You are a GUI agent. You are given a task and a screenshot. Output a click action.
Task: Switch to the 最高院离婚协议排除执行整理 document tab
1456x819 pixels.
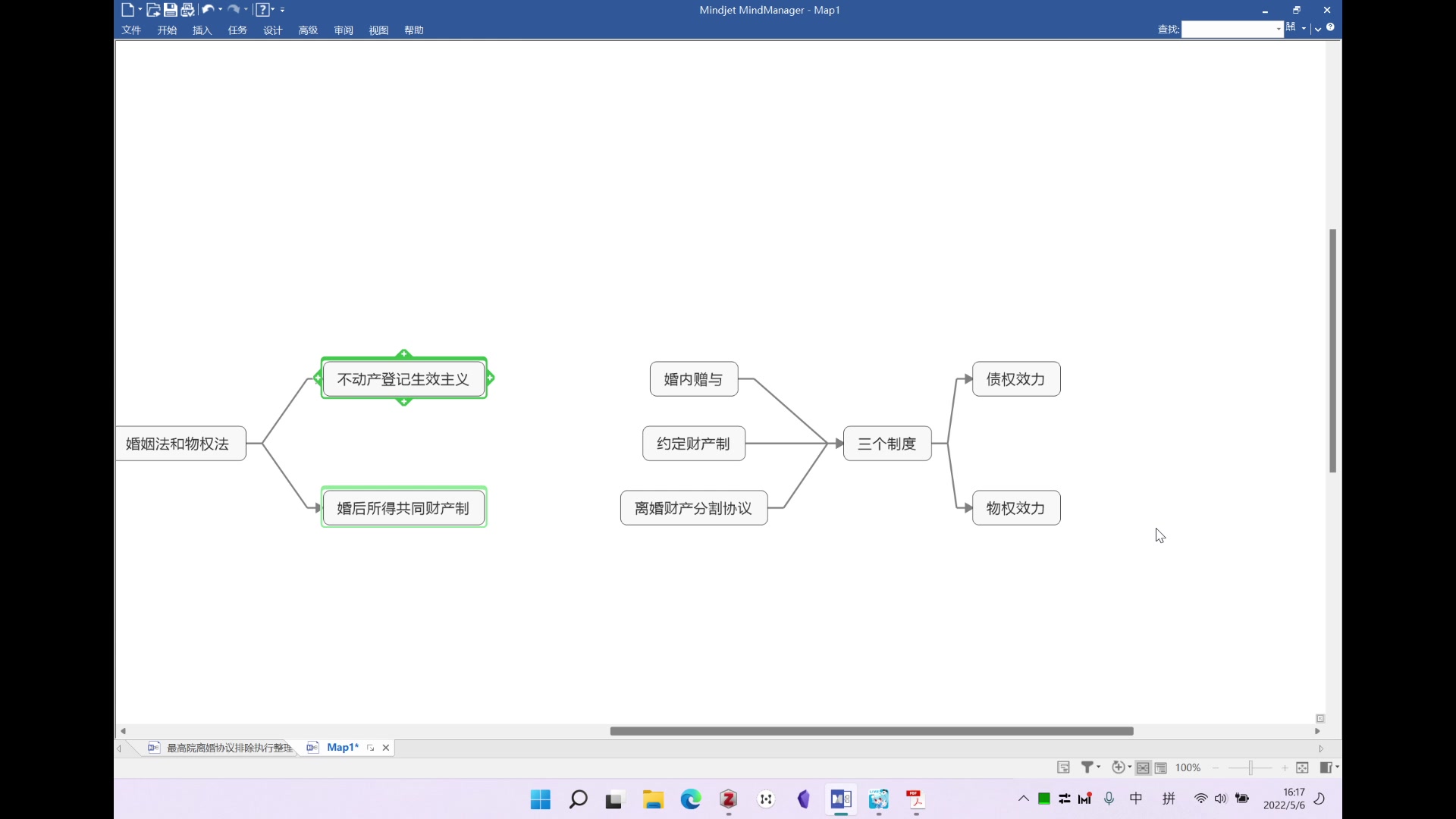click(x=221, y=748)
